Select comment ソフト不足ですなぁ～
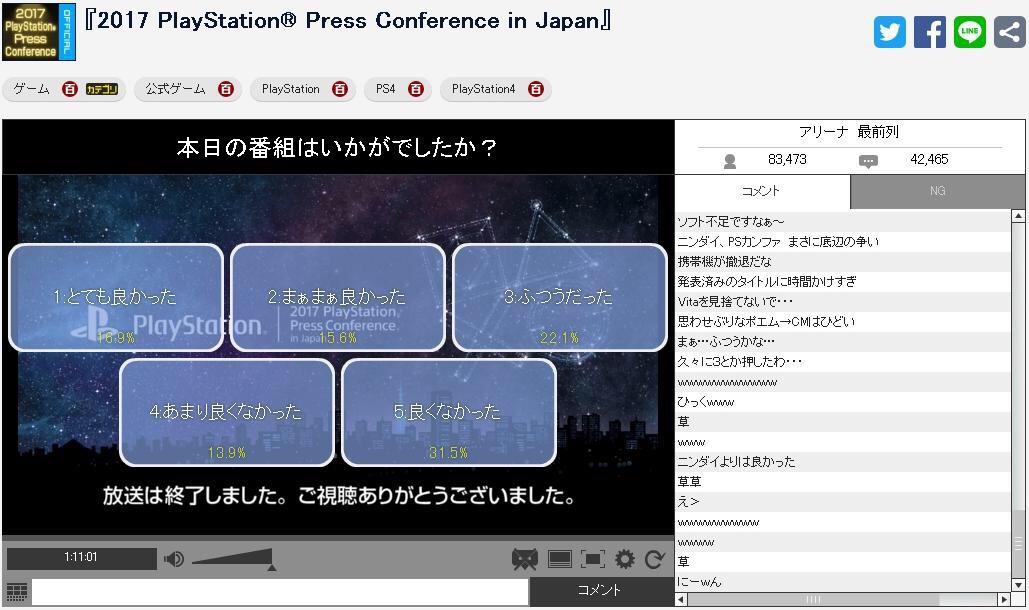This screenshot has width=1029, height=610. click(843, 222)
